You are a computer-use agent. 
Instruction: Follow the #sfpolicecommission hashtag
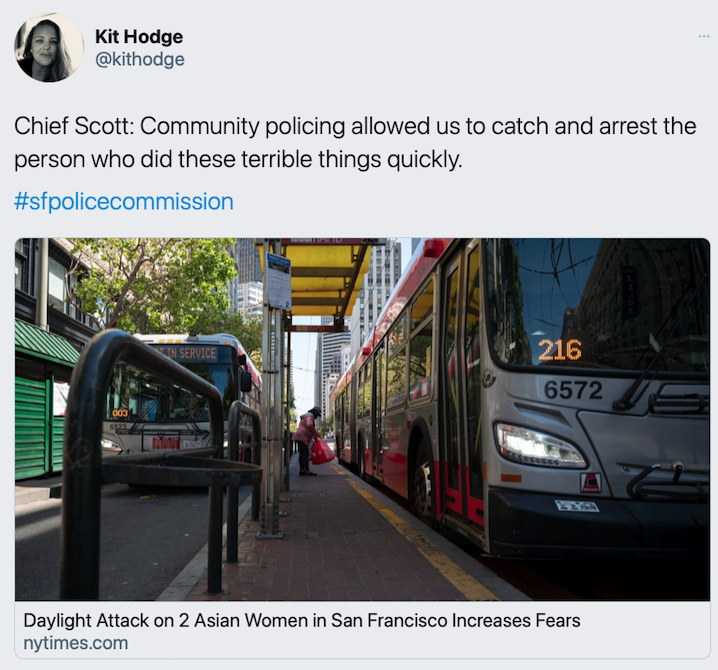click(124, 202)
